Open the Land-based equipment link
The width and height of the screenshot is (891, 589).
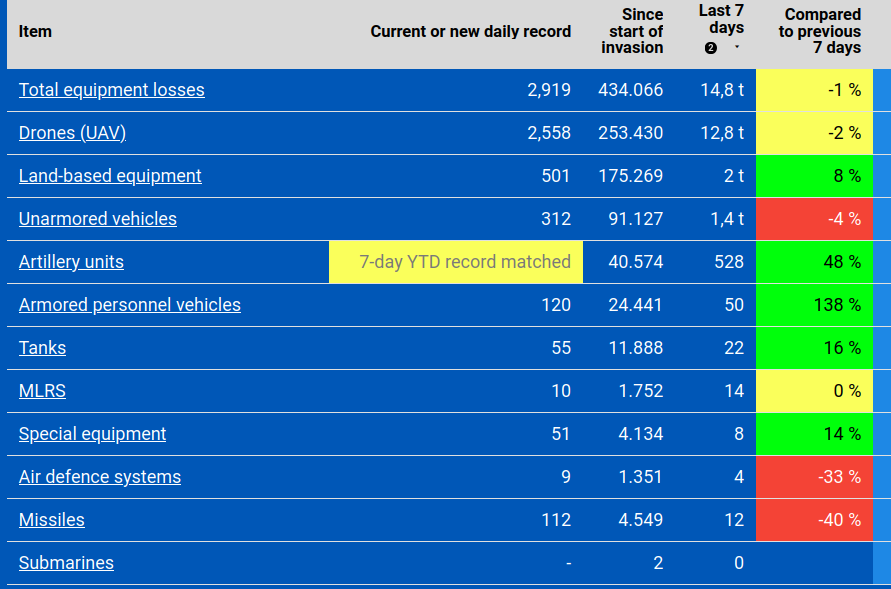[x=110, y=176]
